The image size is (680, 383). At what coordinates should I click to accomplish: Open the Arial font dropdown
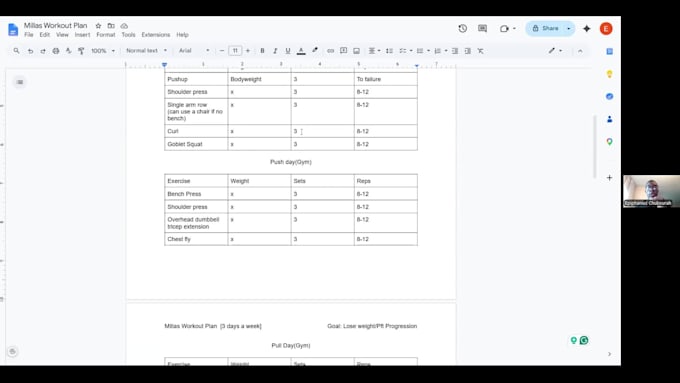coord(194,51)
